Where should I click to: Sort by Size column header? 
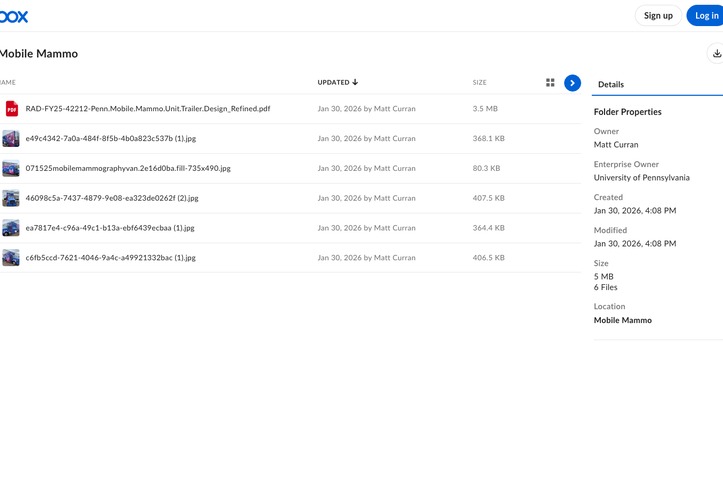click(480, 83)
